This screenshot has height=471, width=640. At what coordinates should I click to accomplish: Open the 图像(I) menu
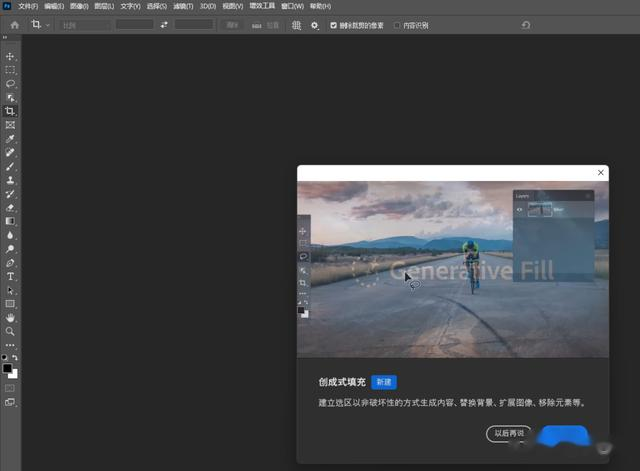79,7
